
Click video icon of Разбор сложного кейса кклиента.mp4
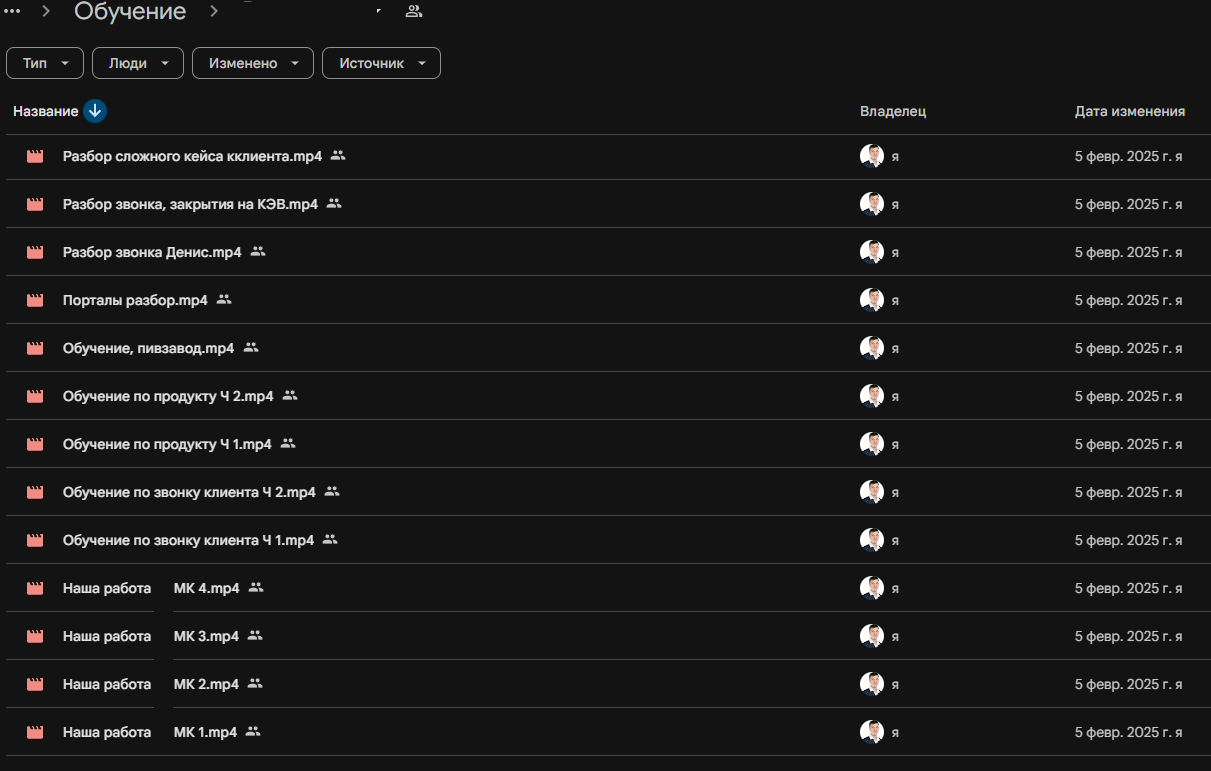click(x=35, y=156)
